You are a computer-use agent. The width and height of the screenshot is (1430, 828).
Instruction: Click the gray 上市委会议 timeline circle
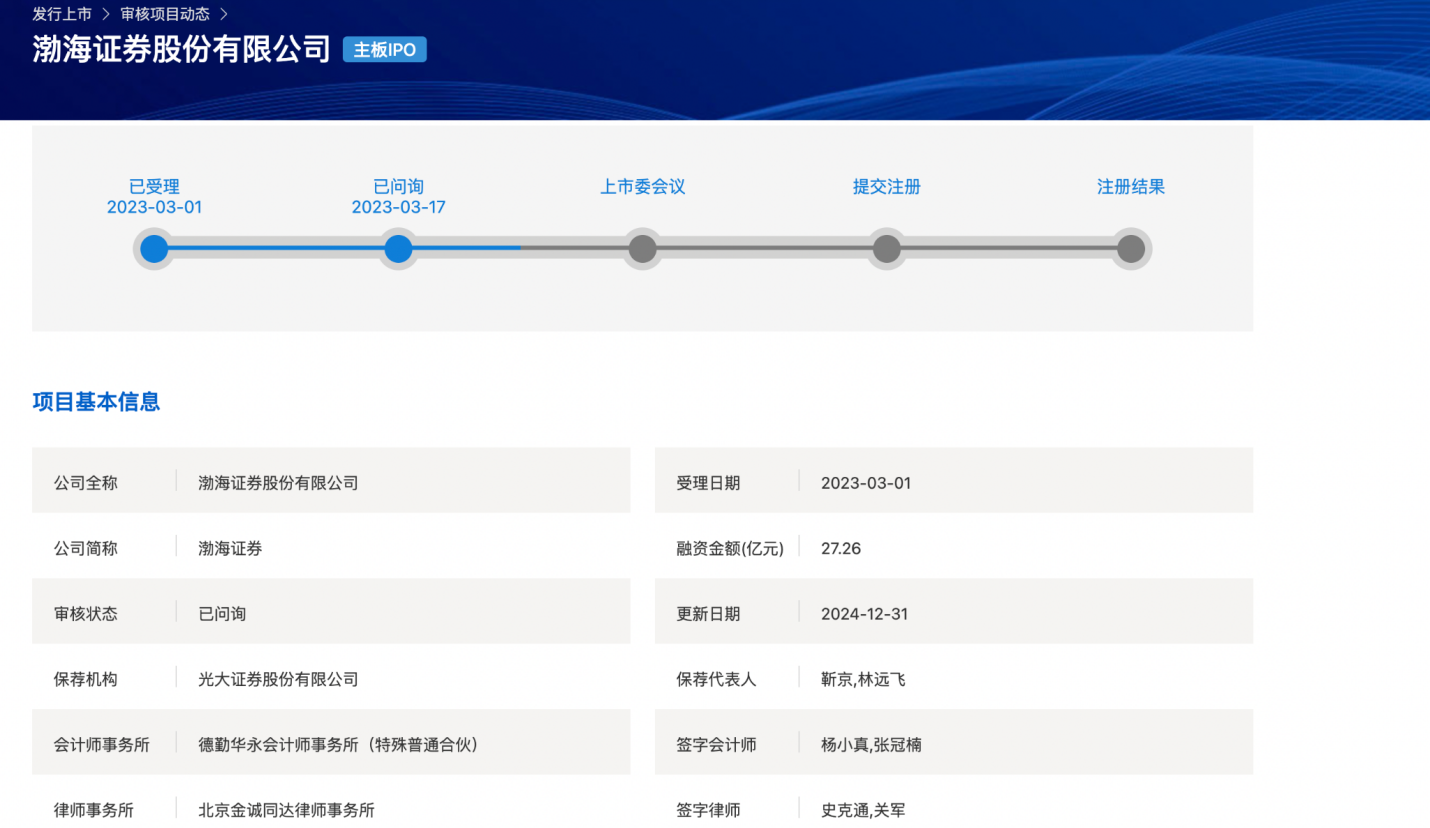pyautogui.click(x=642, y=249)
